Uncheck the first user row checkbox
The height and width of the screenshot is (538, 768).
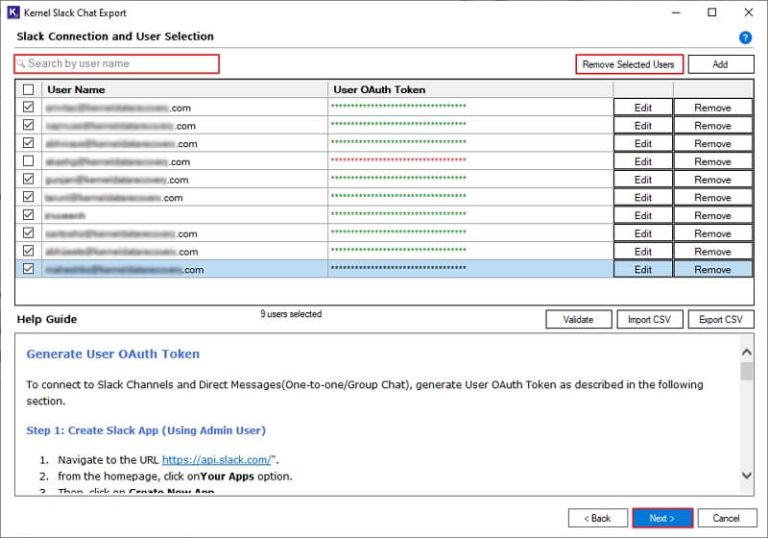click(x=28, y=107)
